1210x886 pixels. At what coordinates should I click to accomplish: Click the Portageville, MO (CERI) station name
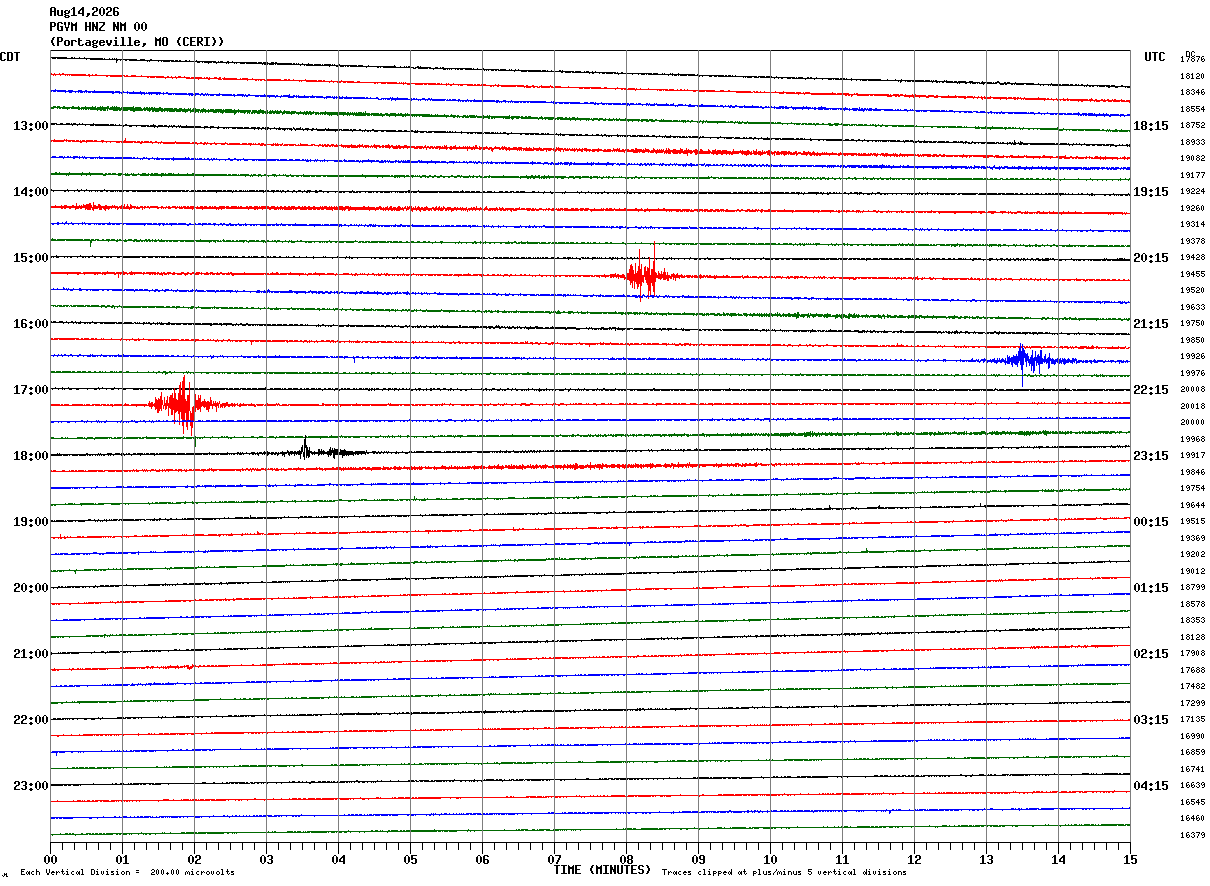click(x=137, y=42)
